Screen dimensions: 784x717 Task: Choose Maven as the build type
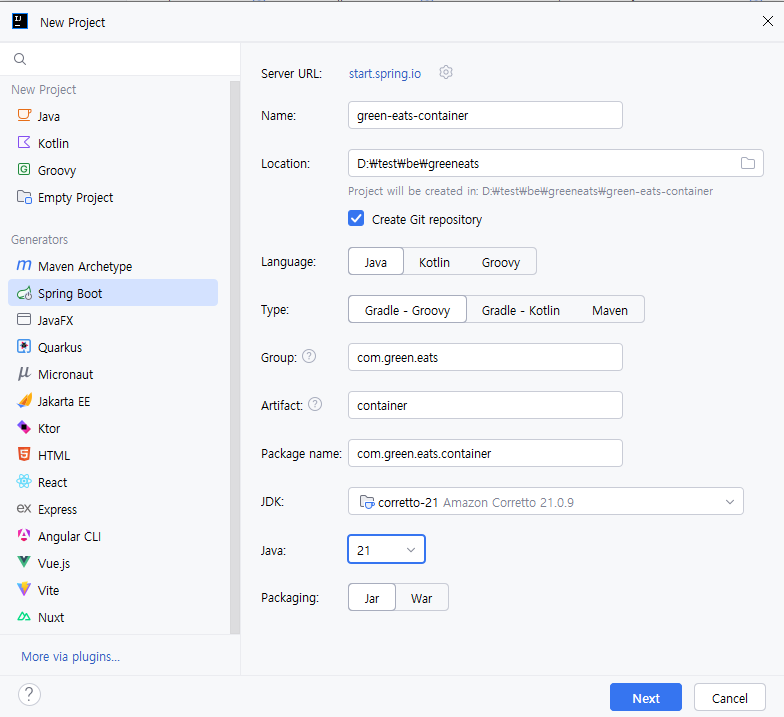click(x=610, y=310)
